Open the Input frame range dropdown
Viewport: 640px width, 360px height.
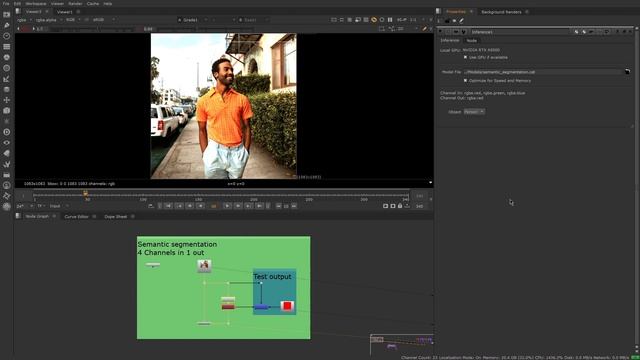60,206
